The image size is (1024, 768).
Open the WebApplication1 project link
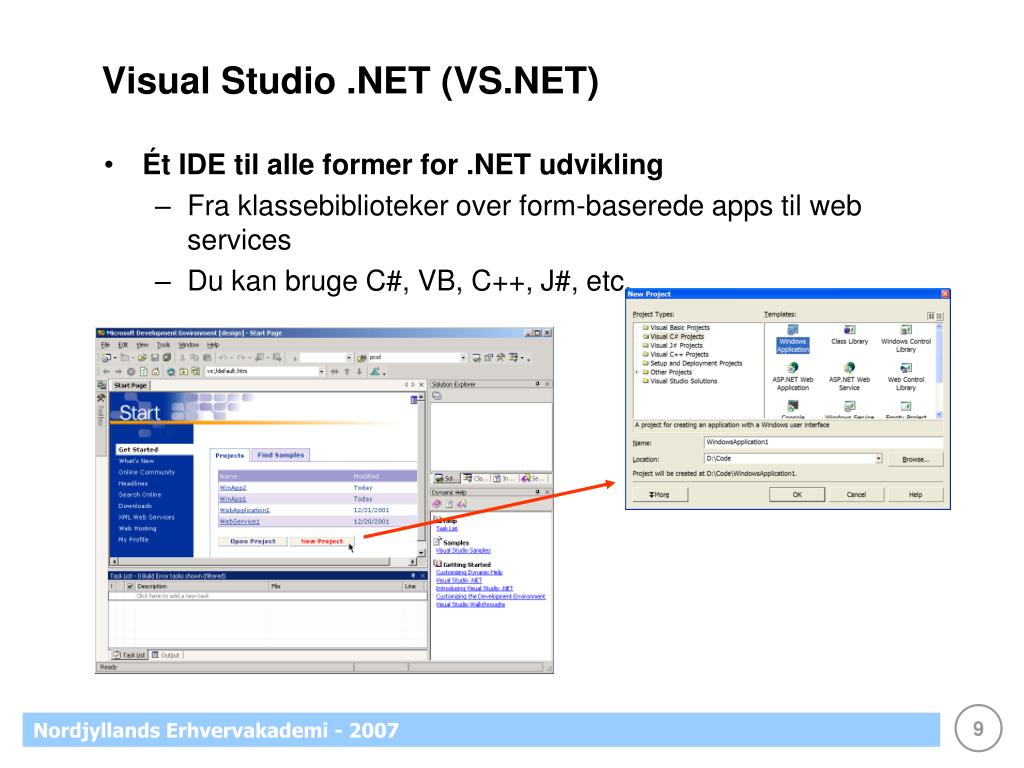[x=244, y=510]
